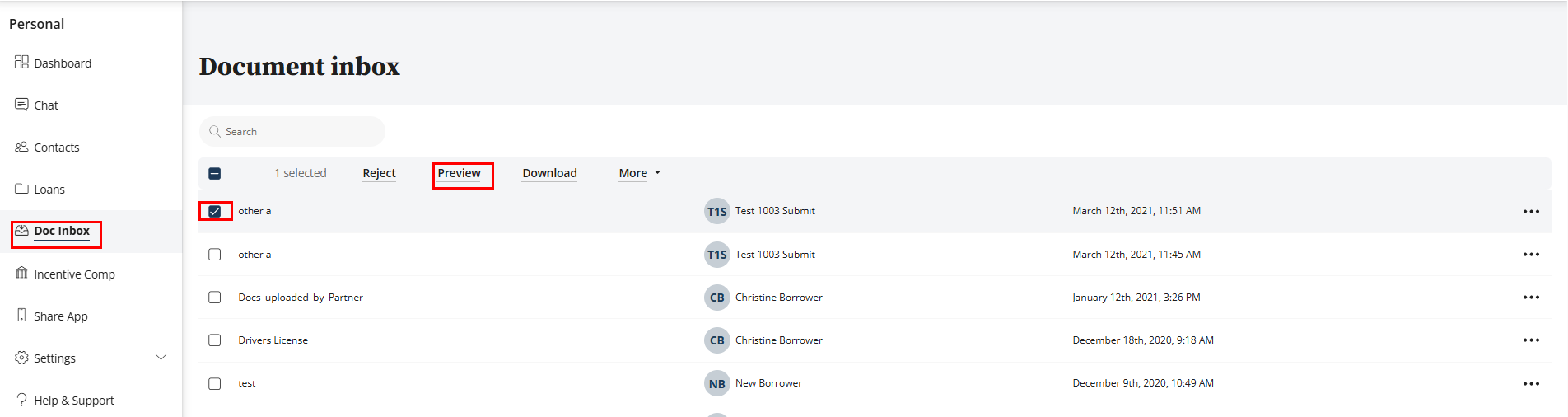Viewport: 1568px width, 417px height.
Task: Preview the selected document
Action: tap(460, 173)
